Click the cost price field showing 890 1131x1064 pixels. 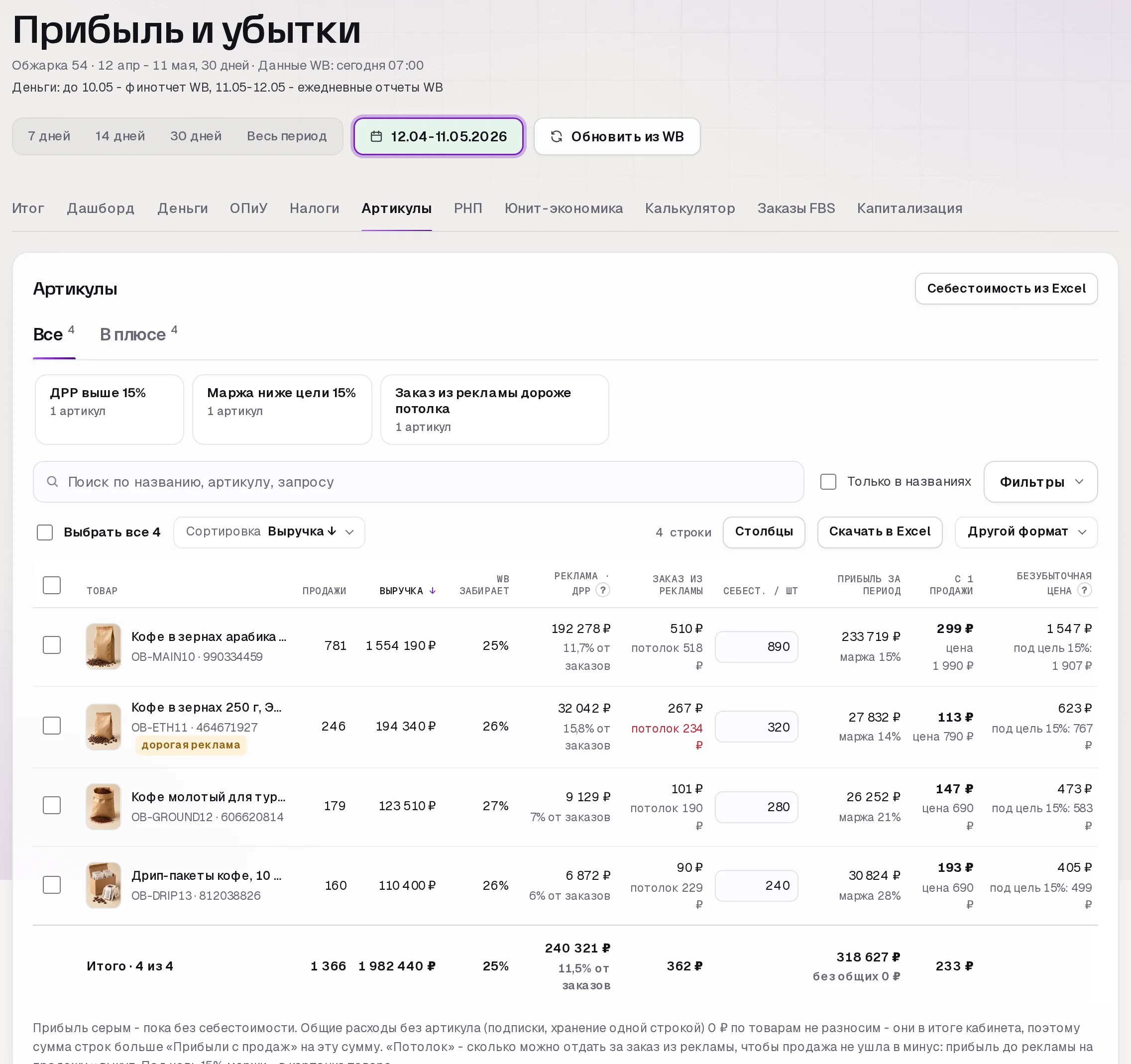click(756, 646)
